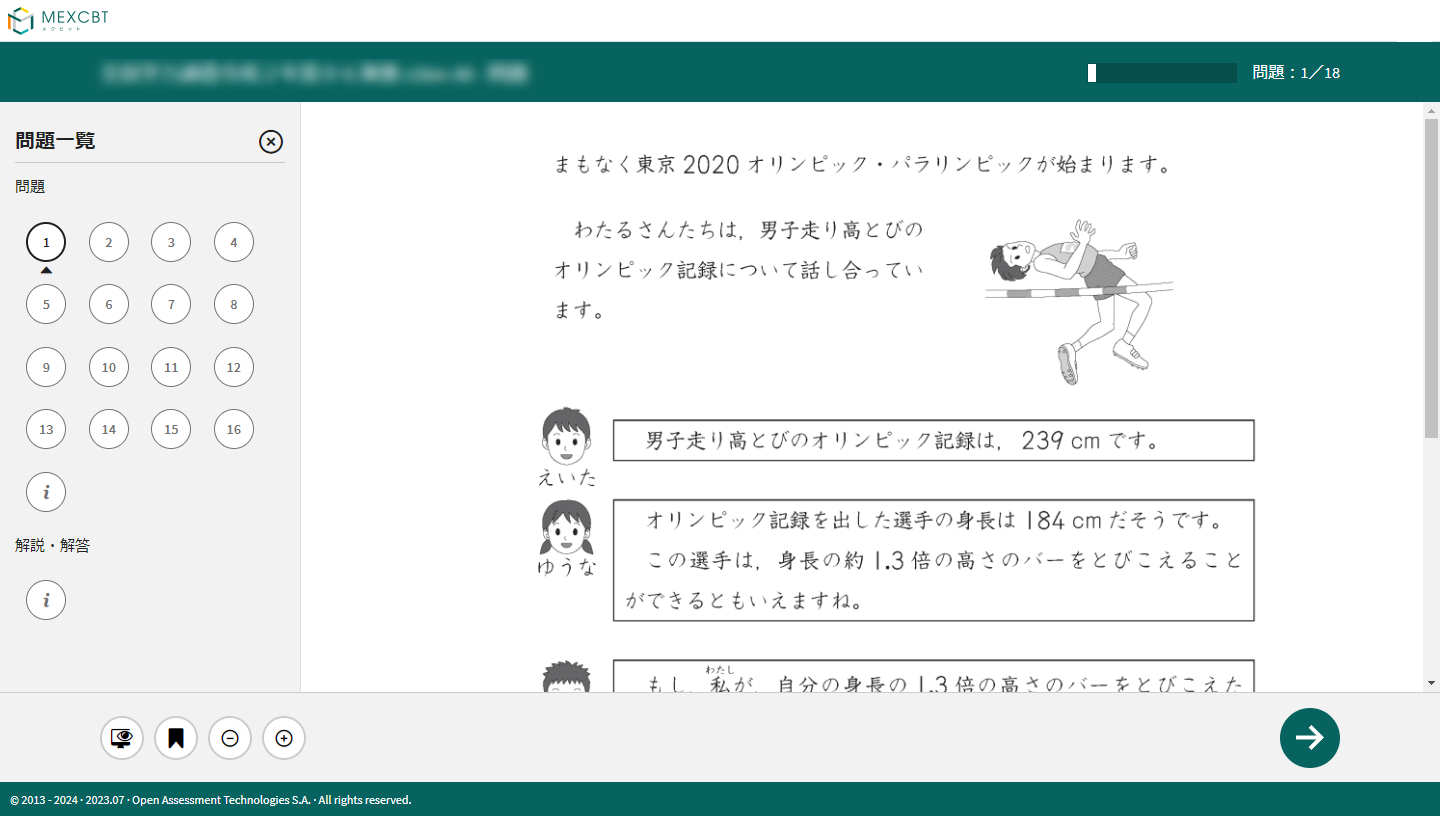Open the info icon under 解説・解答
The height and width of the screenshot is (816, 1440).
[46, 600]
